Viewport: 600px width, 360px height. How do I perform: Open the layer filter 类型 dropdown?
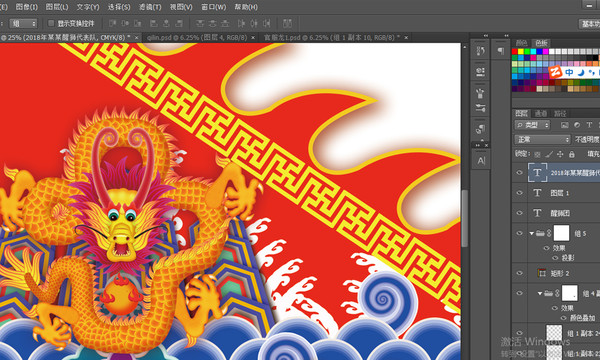pos(533,125)
